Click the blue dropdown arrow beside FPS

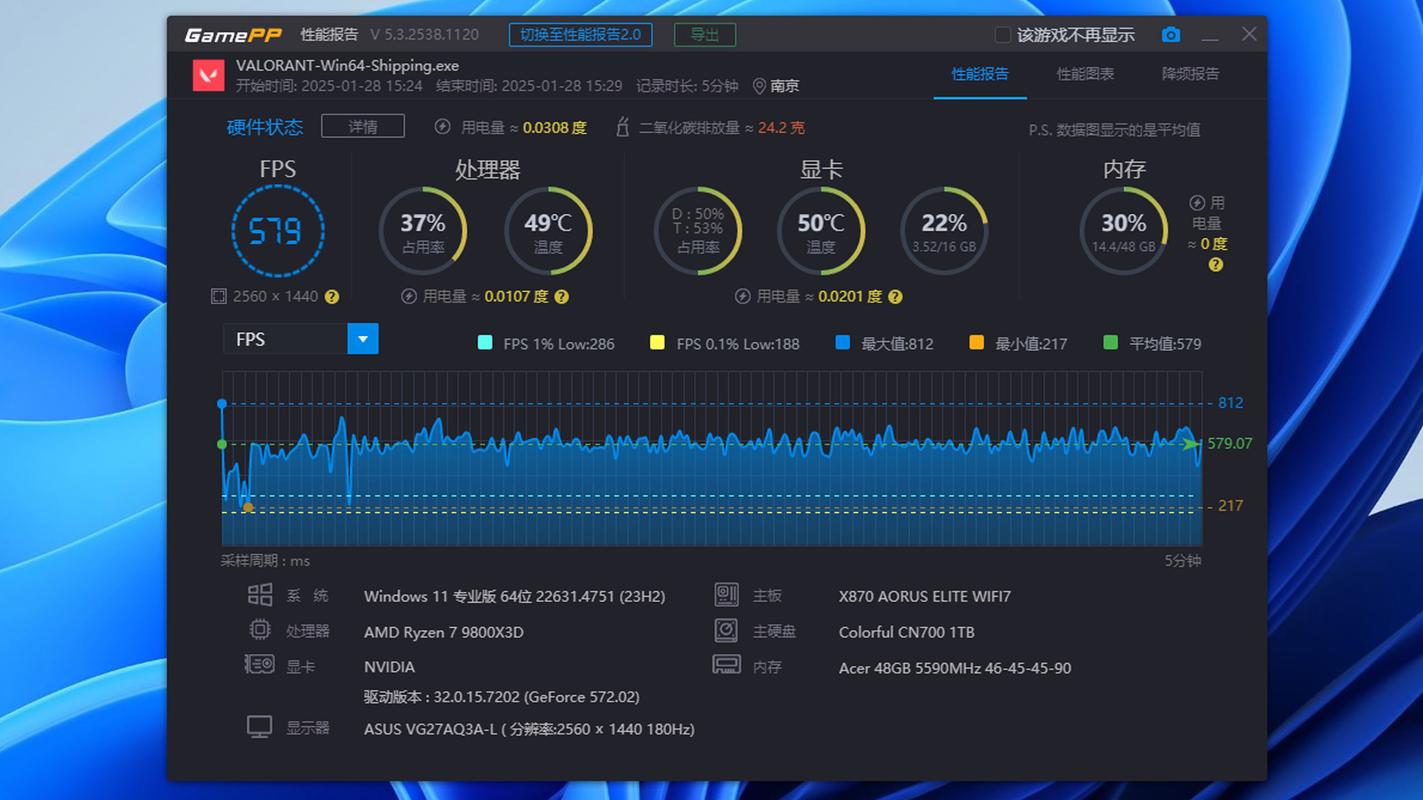click(x=363, y=339)
